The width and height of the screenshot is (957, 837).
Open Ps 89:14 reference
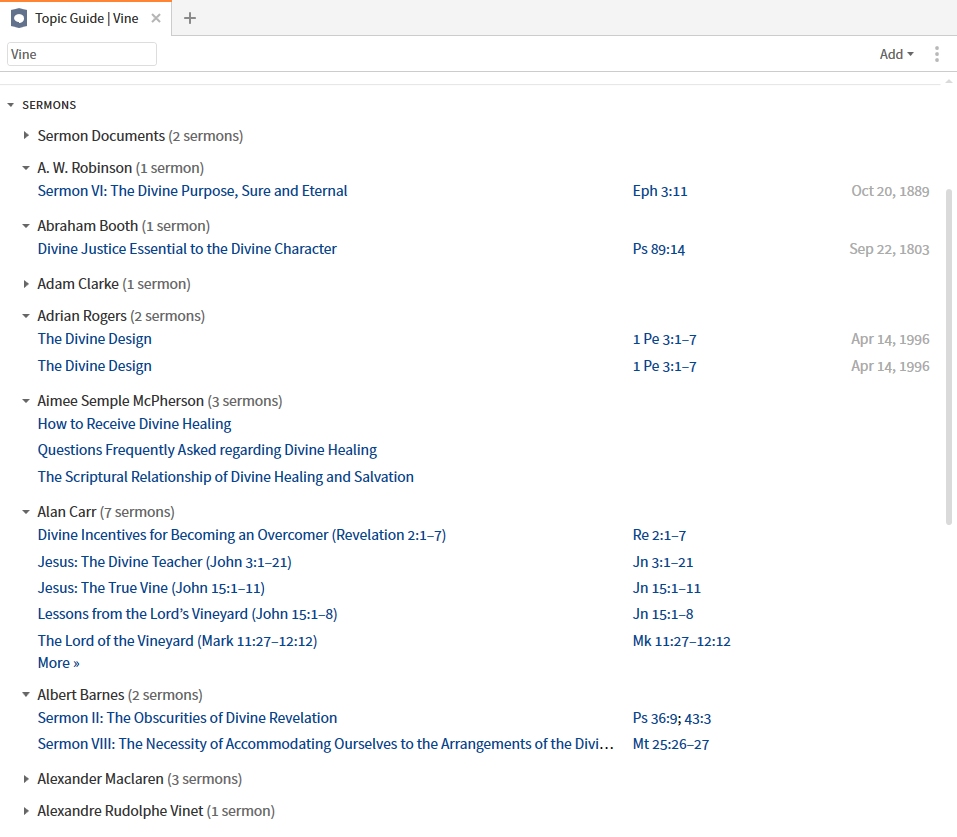659,249
